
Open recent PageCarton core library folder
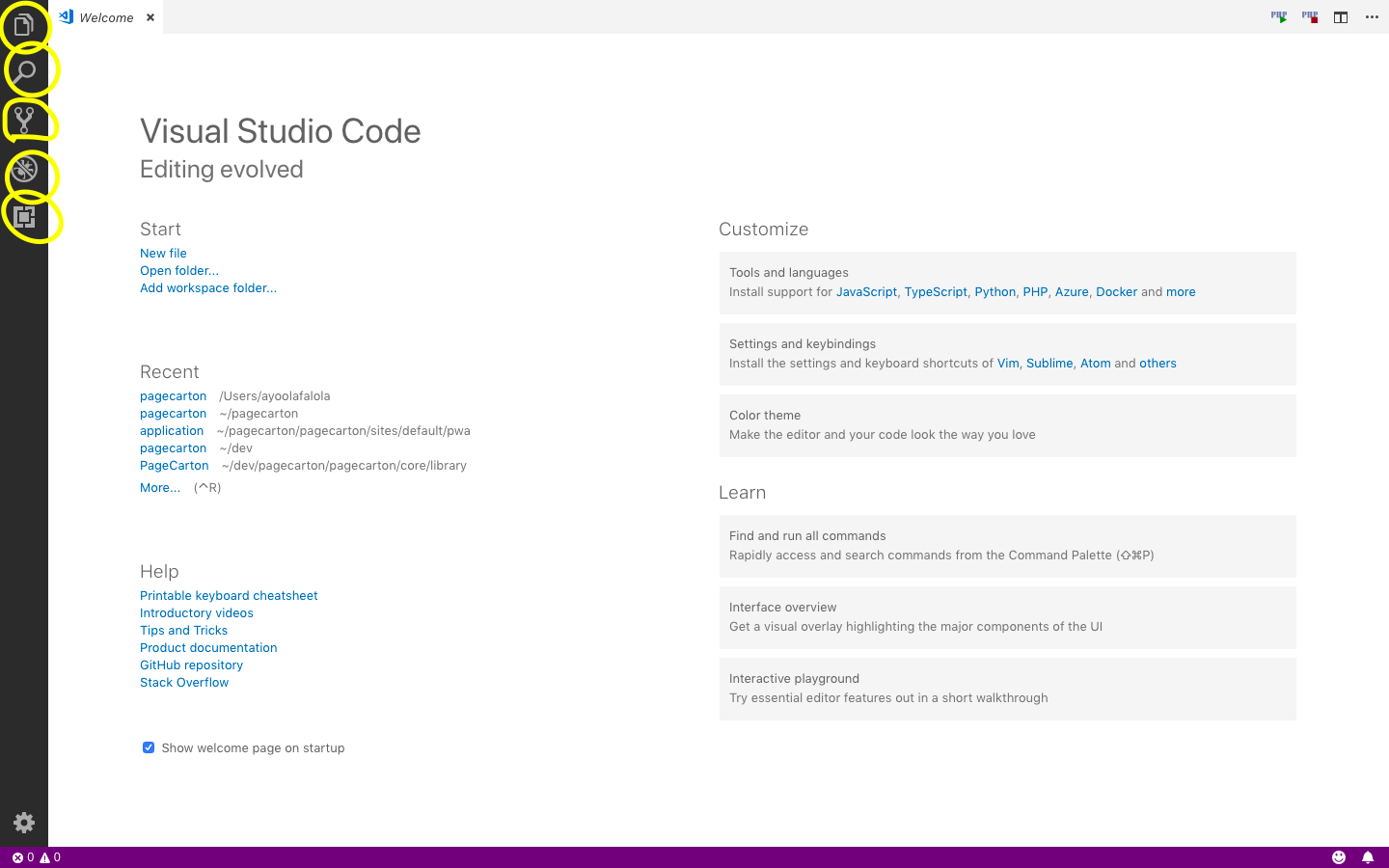tap(175, 466)
